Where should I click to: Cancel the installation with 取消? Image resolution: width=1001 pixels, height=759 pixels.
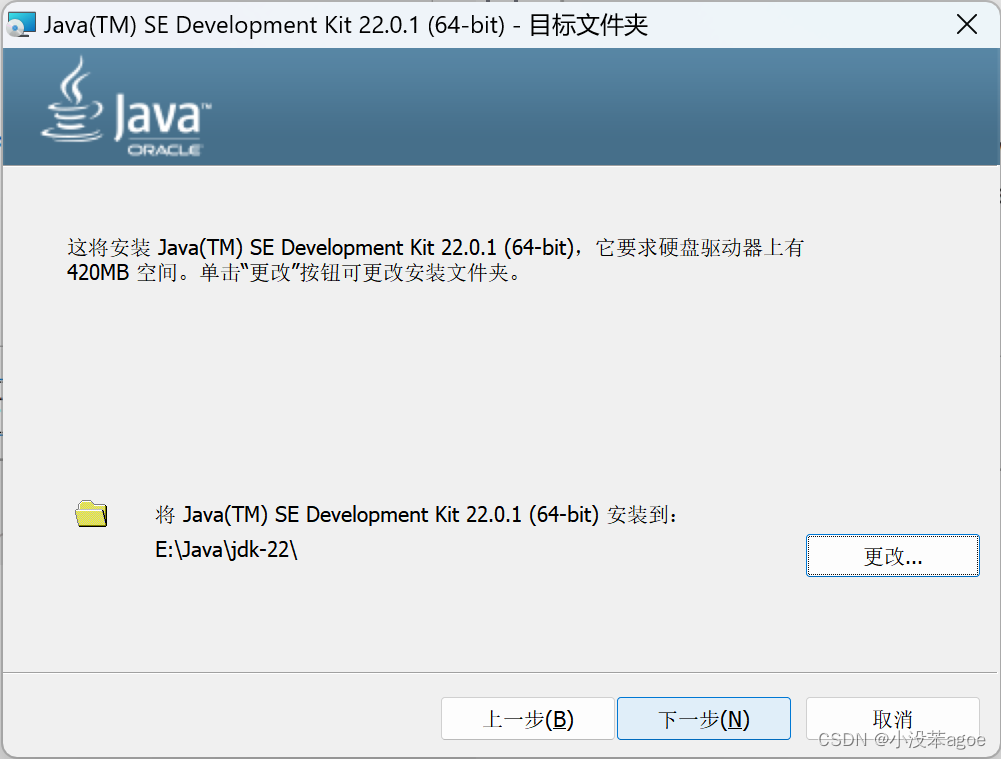(892, 719)
